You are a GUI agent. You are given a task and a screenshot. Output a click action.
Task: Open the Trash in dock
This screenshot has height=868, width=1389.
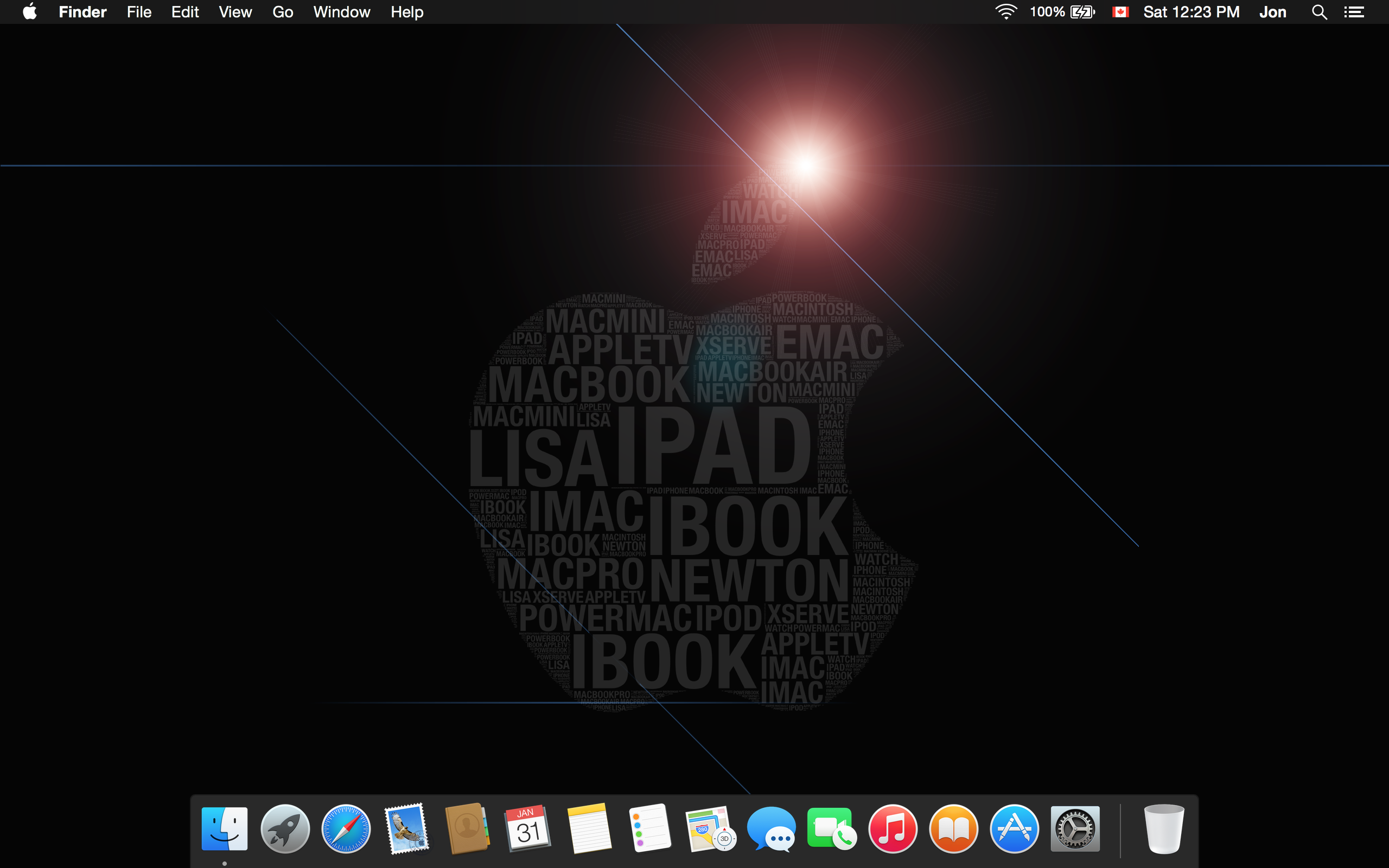(1163, 829)
